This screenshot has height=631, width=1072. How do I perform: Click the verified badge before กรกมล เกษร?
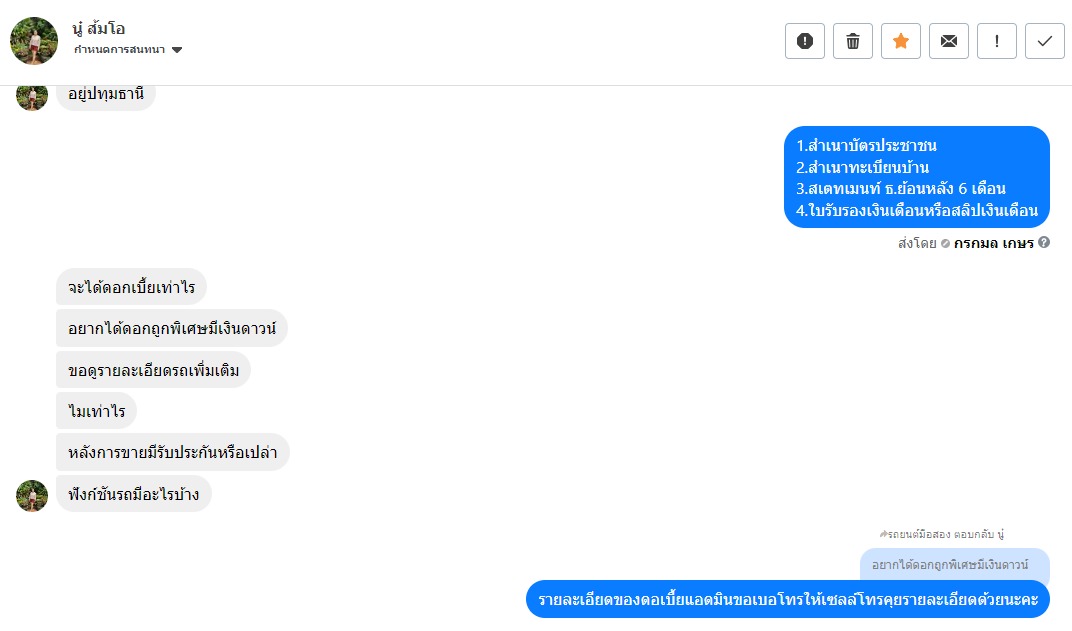945,243
